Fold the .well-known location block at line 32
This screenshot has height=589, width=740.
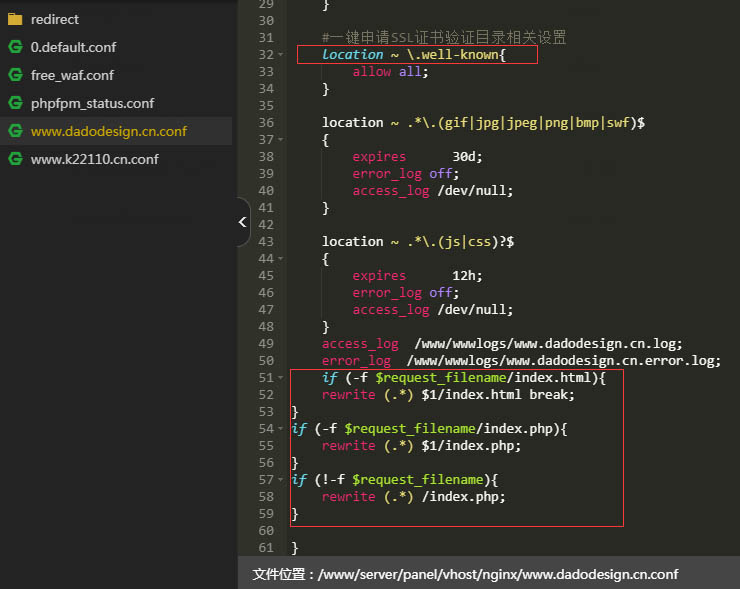pos(280,54)
